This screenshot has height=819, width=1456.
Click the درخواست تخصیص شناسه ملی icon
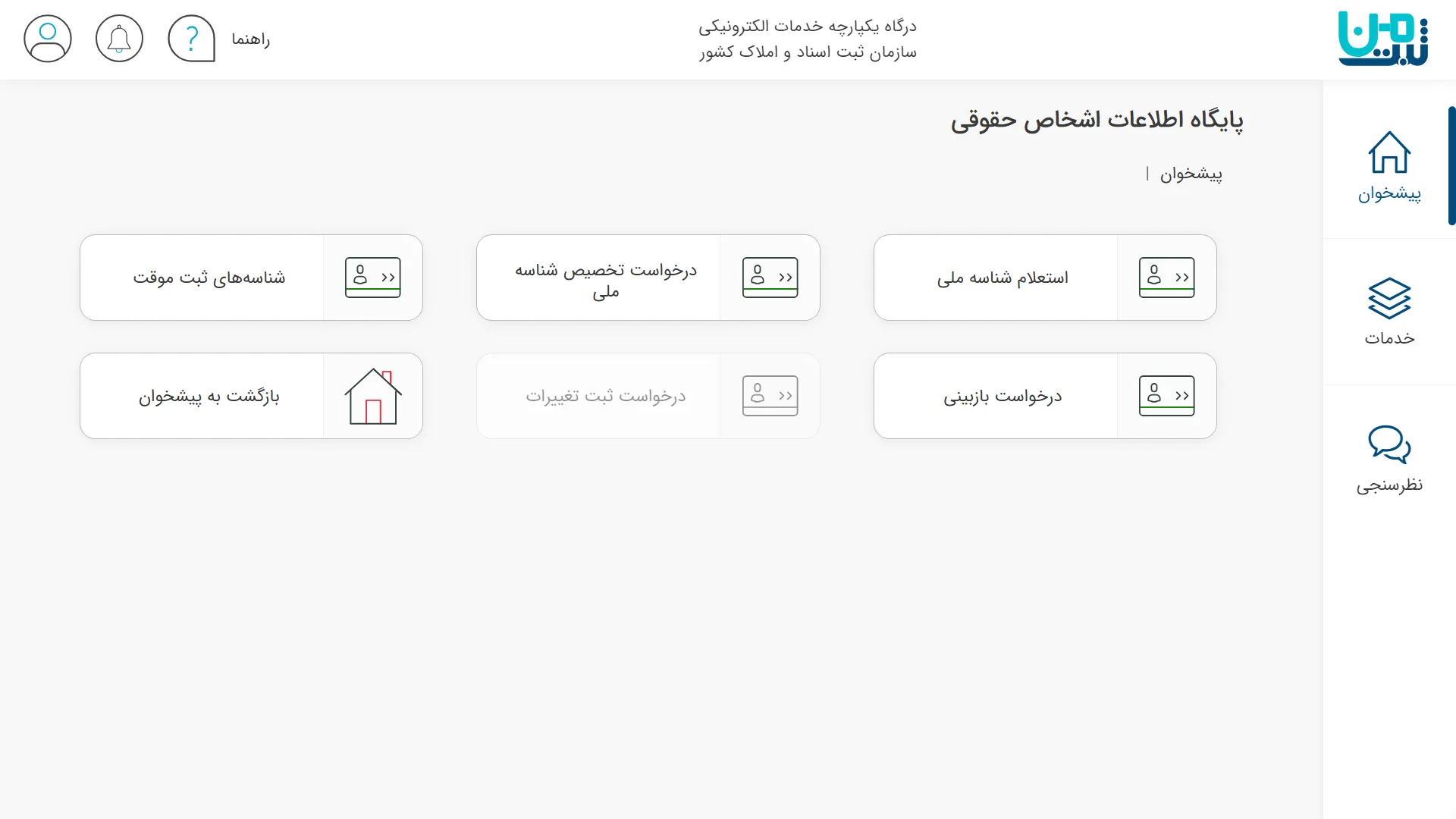[x=770, y=278]
